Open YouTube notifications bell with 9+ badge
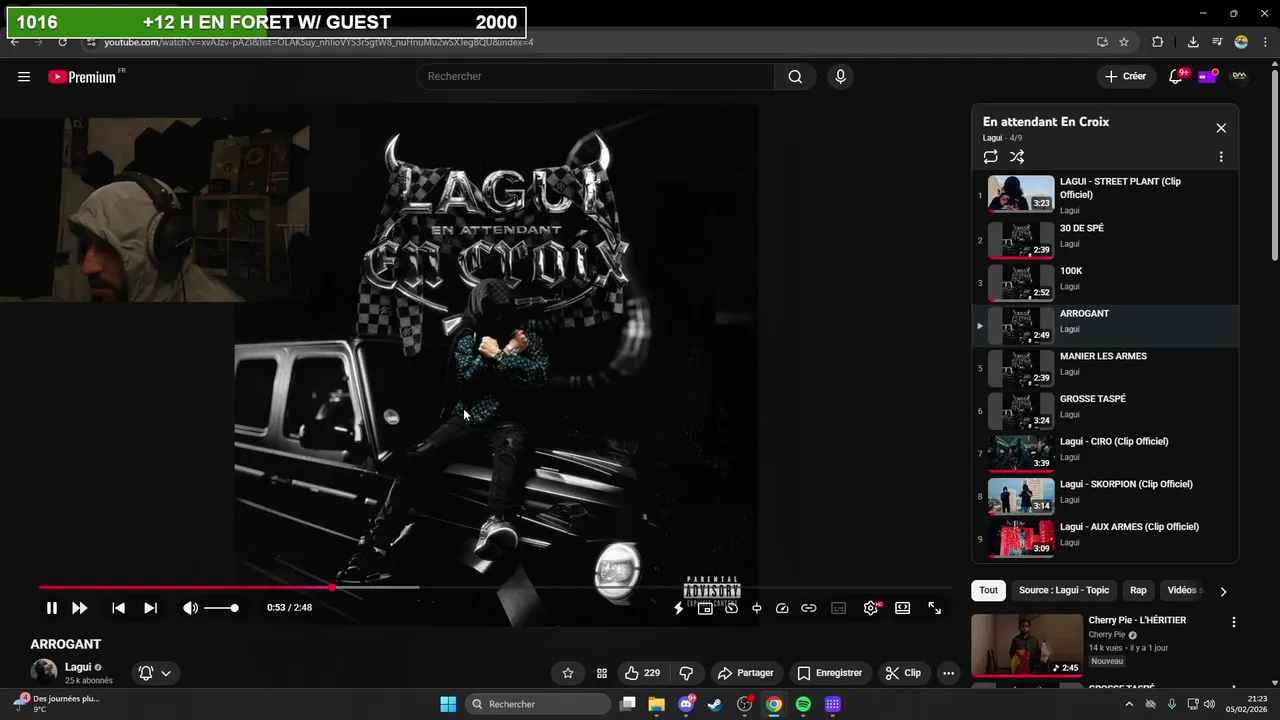Screen dimensions: 1280x720 pos(1176,77)
